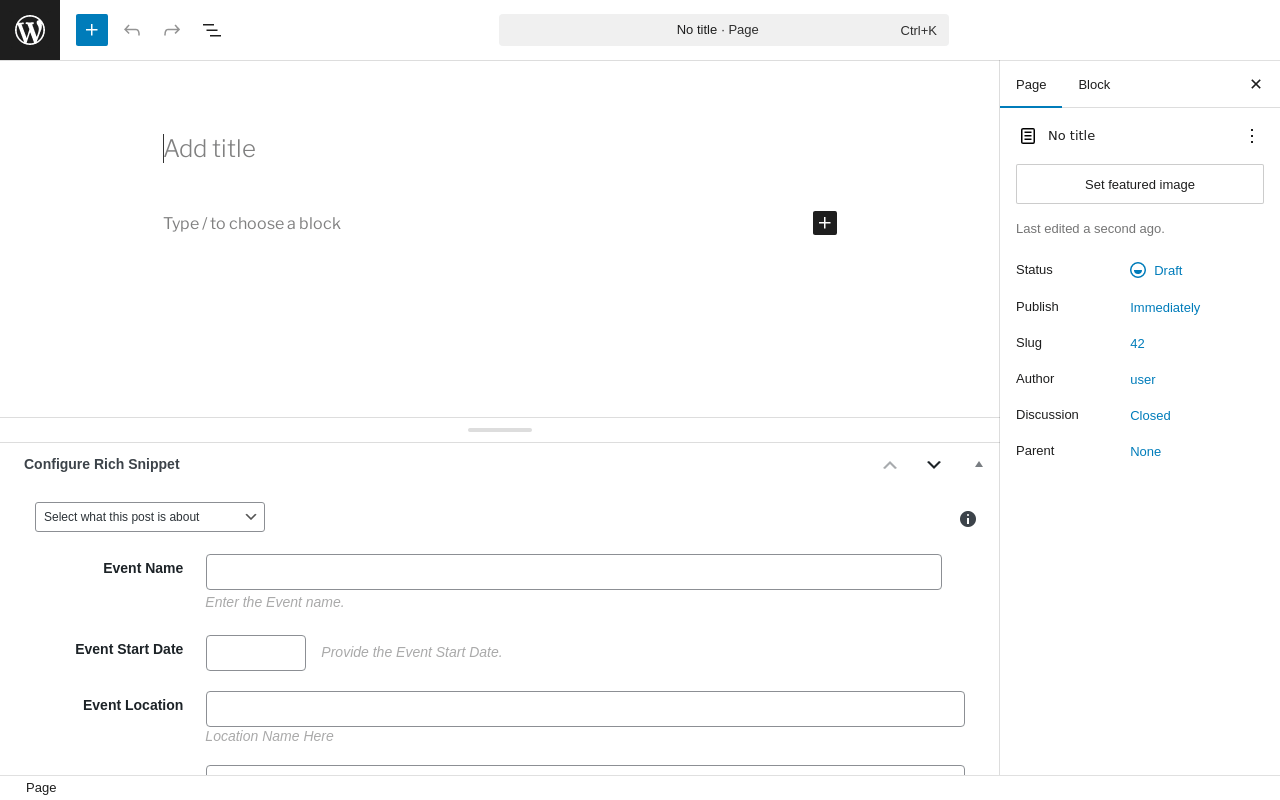The height and width of the screenshot is (800, 1280).
Task: Open page actions three-dot menu
Action: (1252, 136)
